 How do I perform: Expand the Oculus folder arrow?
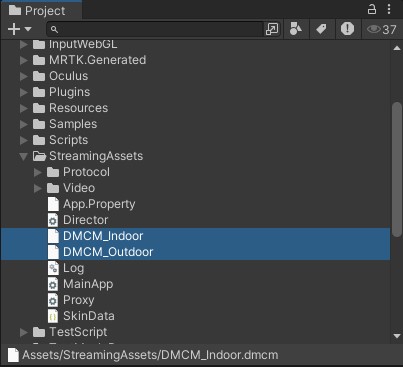(24, 76)
